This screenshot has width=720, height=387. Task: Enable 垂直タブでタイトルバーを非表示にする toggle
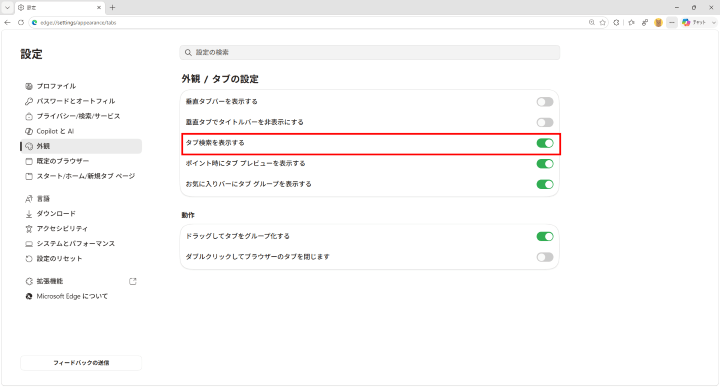click(545, 123)
